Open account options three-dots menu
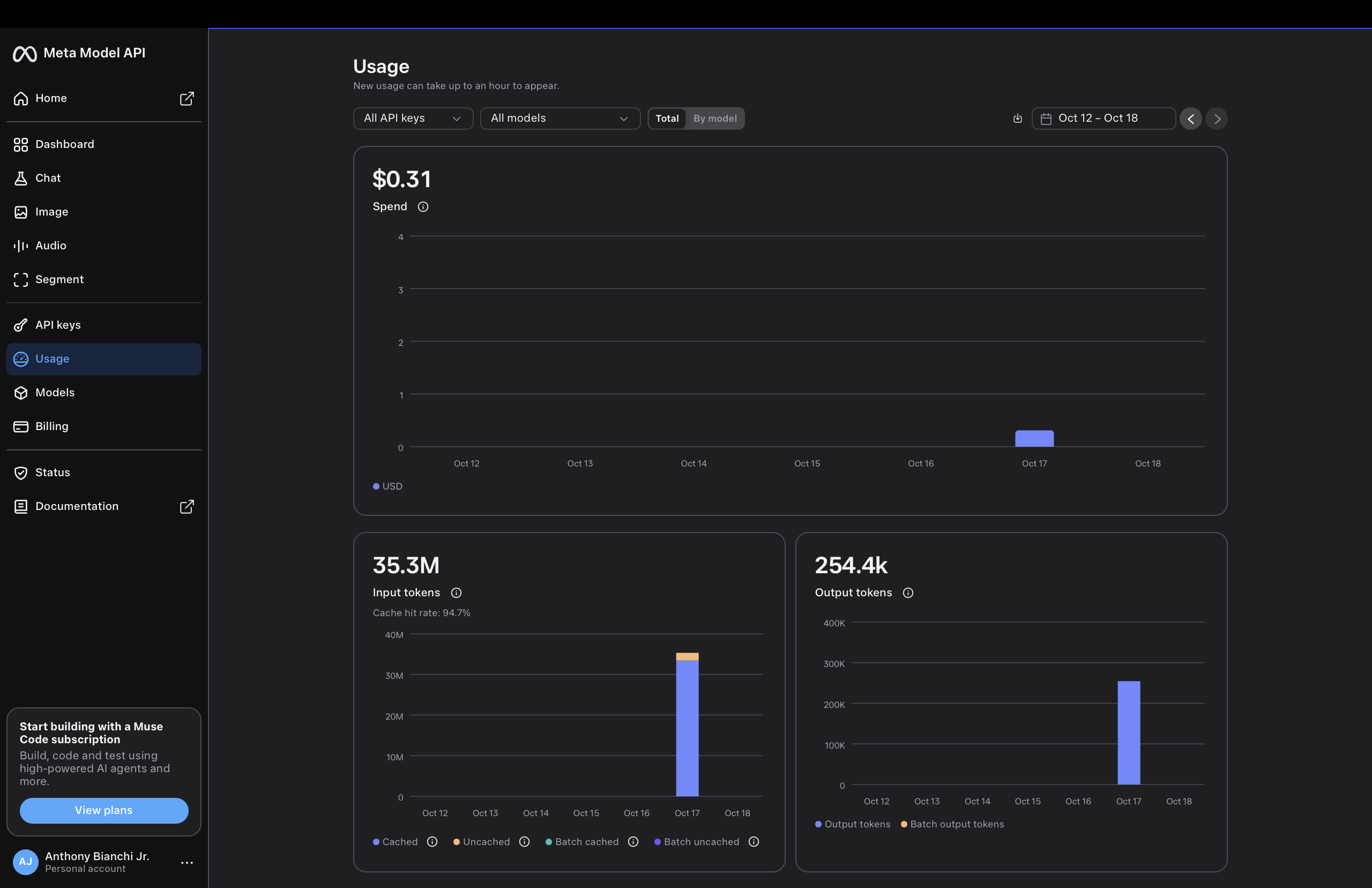1372x888 pixels. [x=187, y=863]
